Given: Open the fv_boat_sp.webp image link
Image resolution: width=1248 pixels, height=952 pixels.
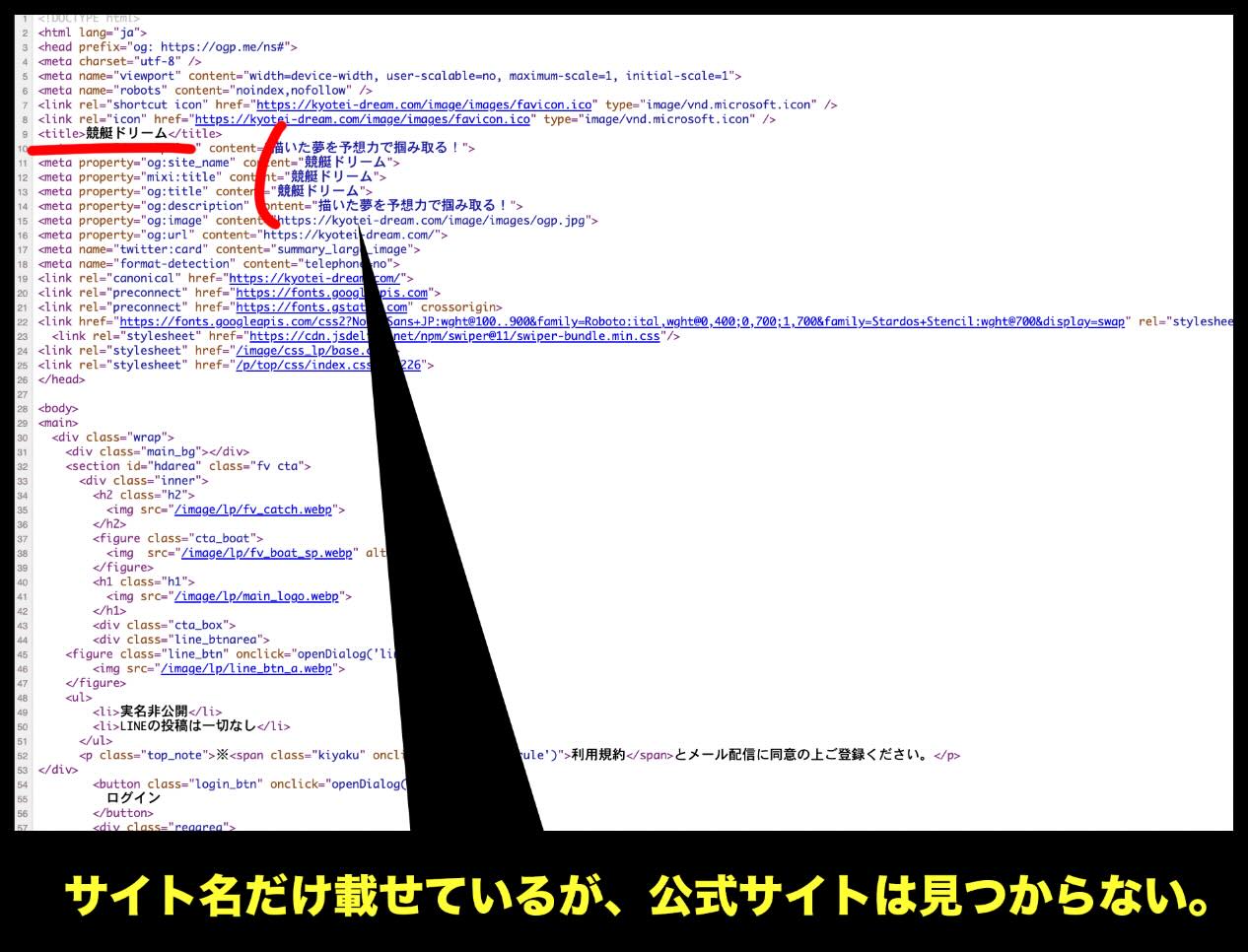Looking at the screenshot, I should point(266,553).
